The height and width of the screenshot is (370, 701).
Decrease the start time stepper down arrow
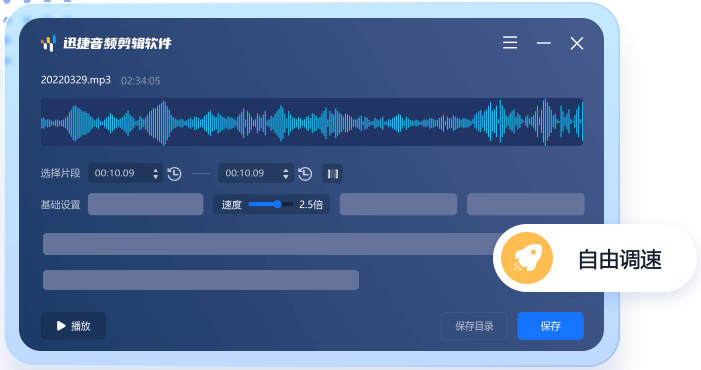155,177
